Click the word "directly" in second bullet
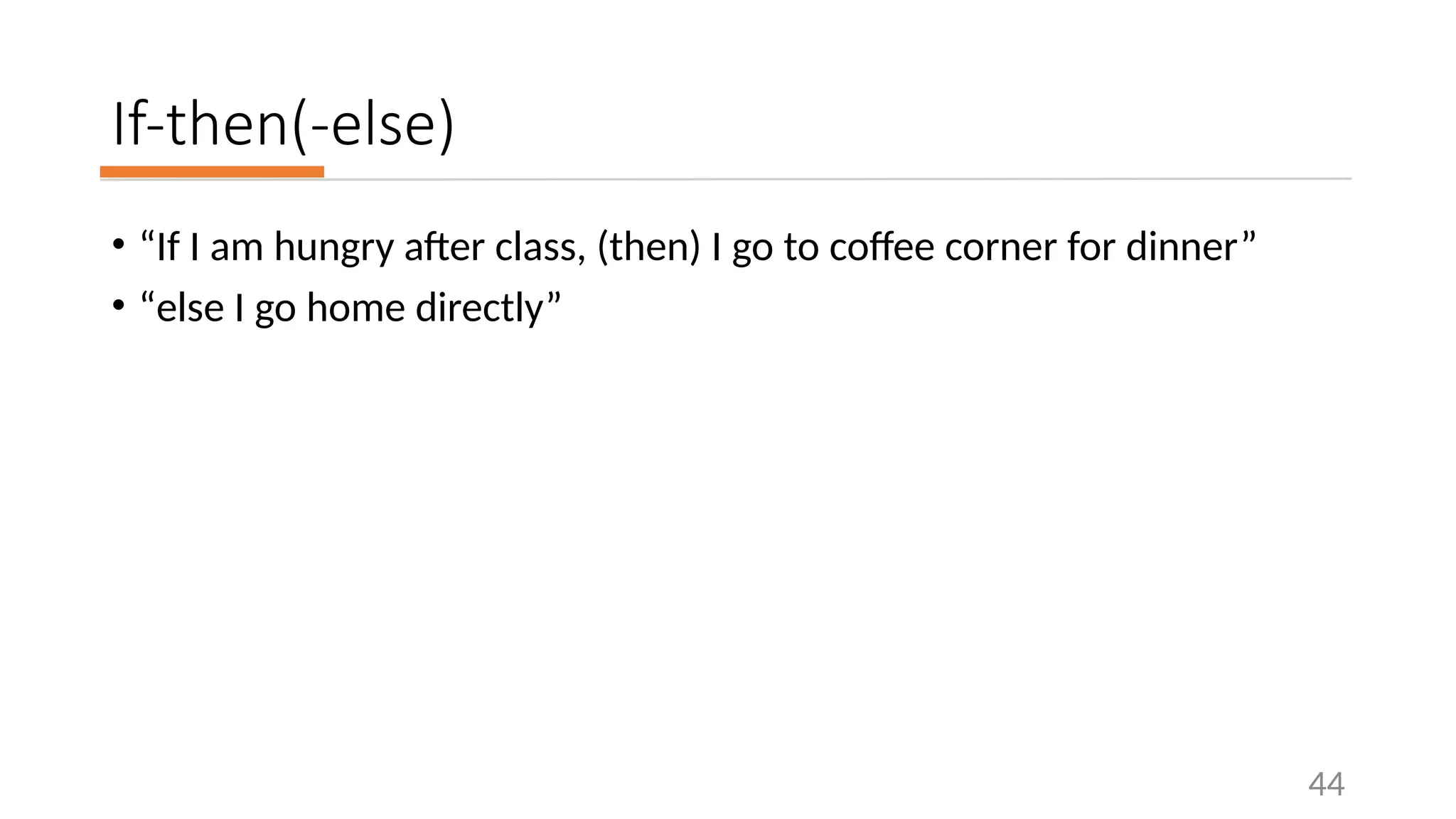Viewport: 1456px width, 819px height. click(479, 309)
